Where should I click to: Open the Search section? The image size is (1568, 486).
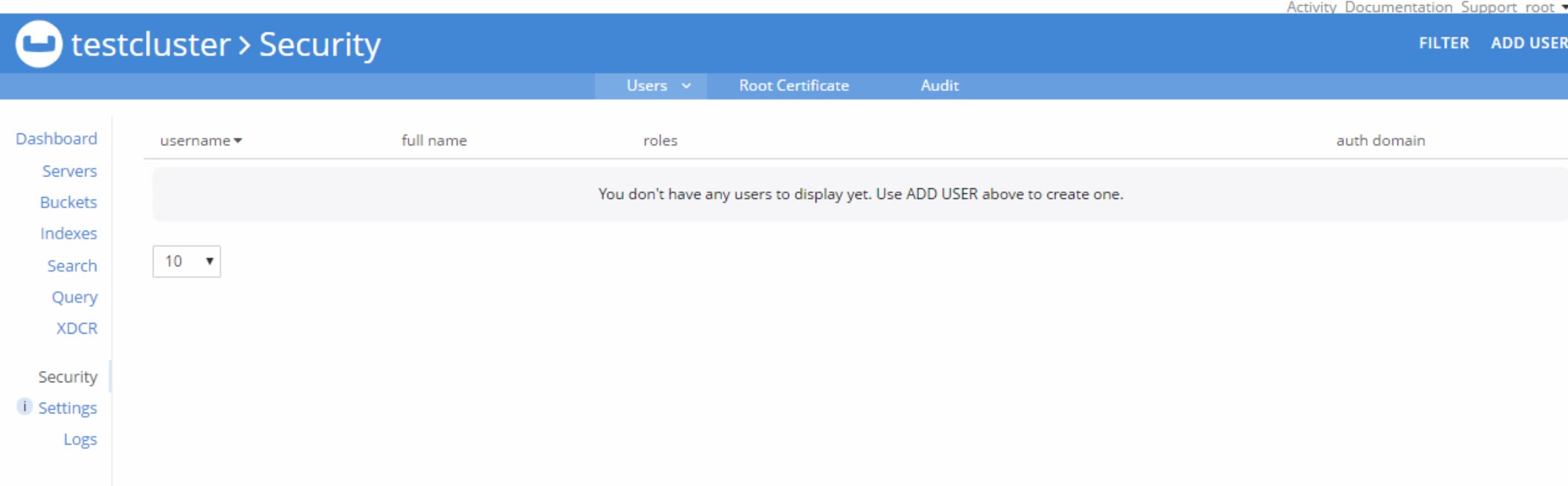tap(72, 266)
